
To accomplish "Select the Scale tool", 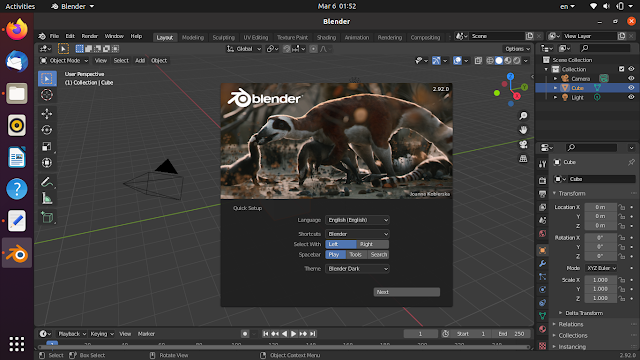I will (47, 147).
